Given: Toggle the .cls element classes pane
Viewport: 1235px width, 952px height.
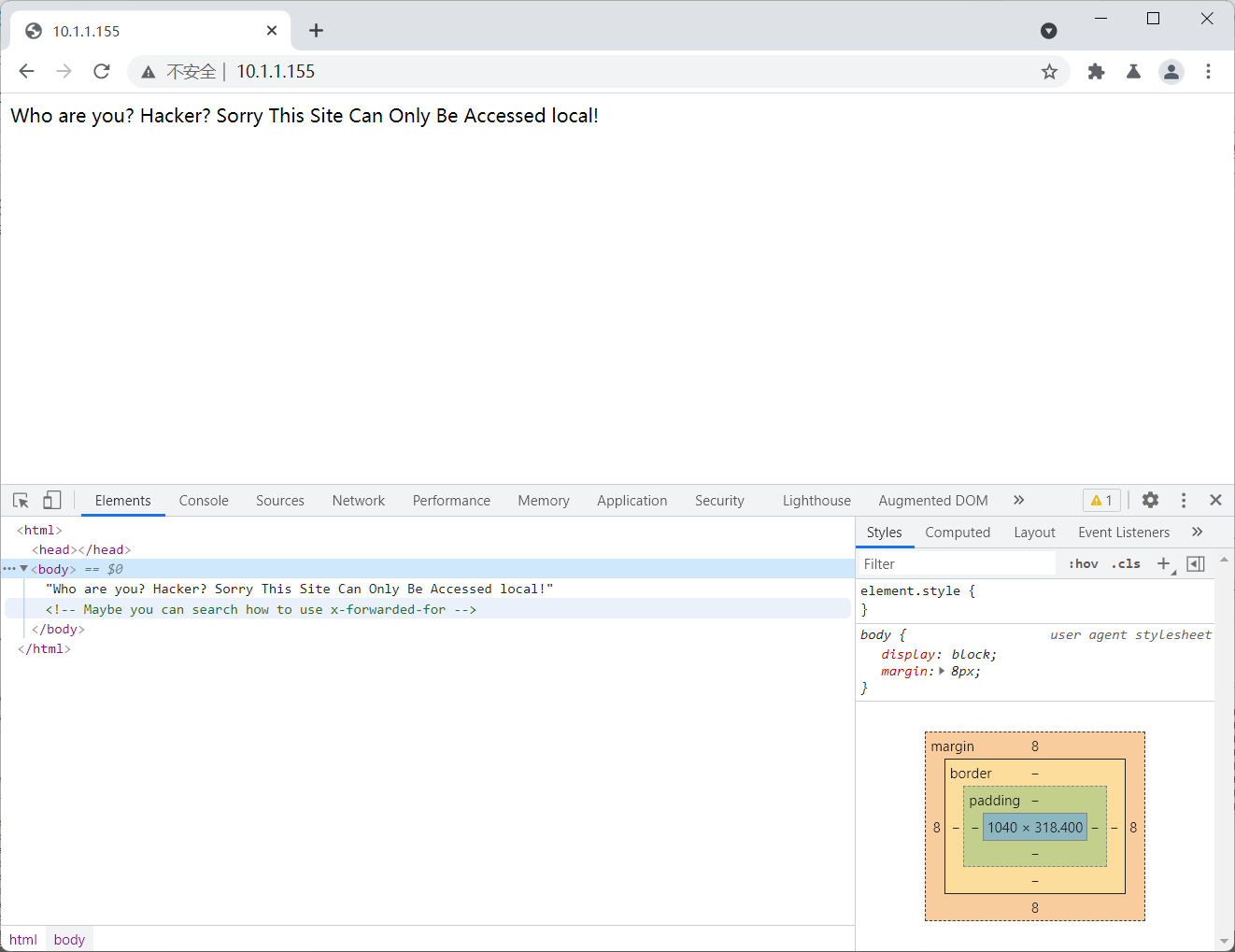Looking at the screenshot, I should pos(1126,563).
